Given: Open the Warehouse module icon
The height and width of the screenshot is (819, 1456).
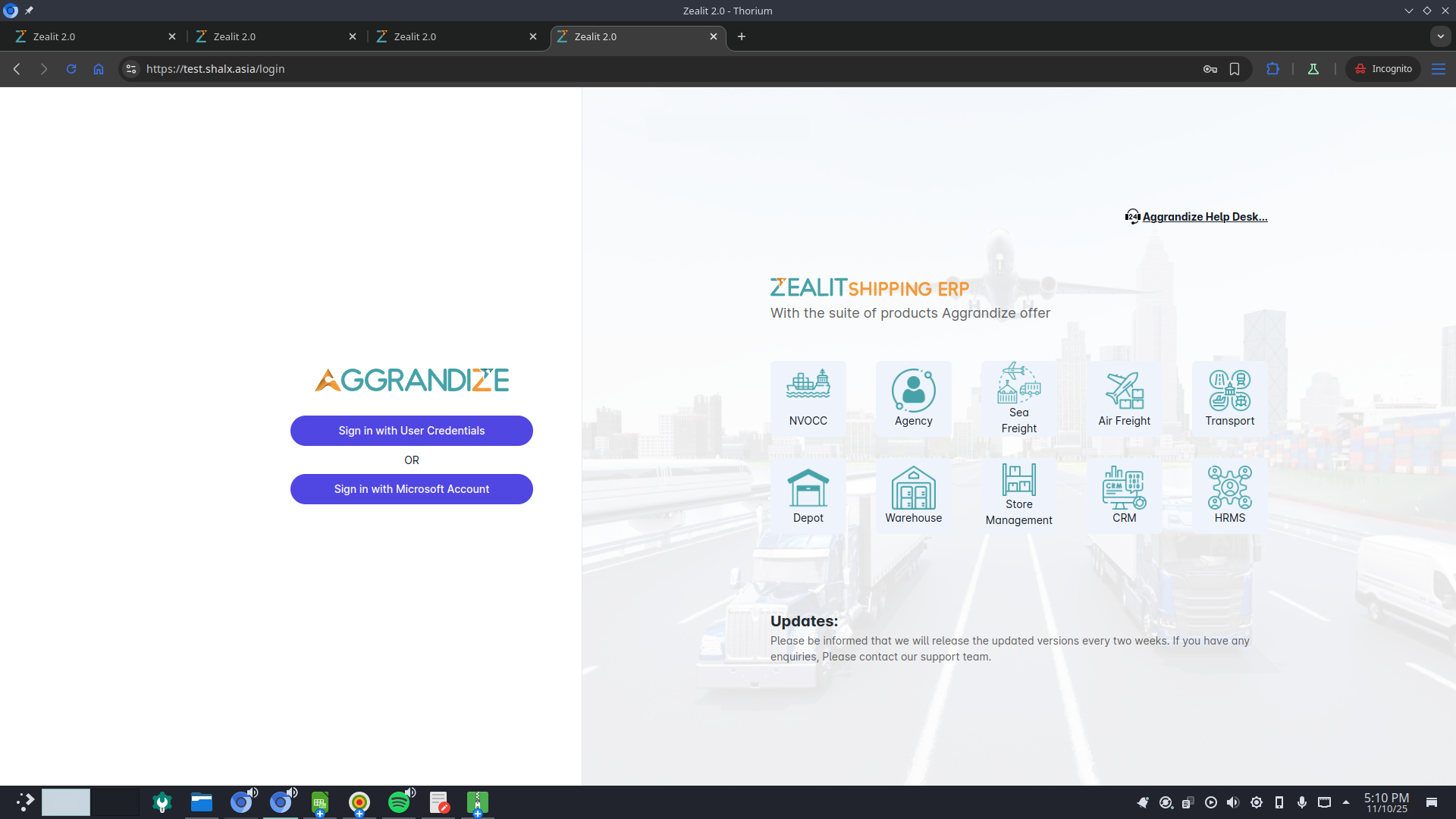Looking at the screenshot, I should pyautogui.click(x=913, y=495).
